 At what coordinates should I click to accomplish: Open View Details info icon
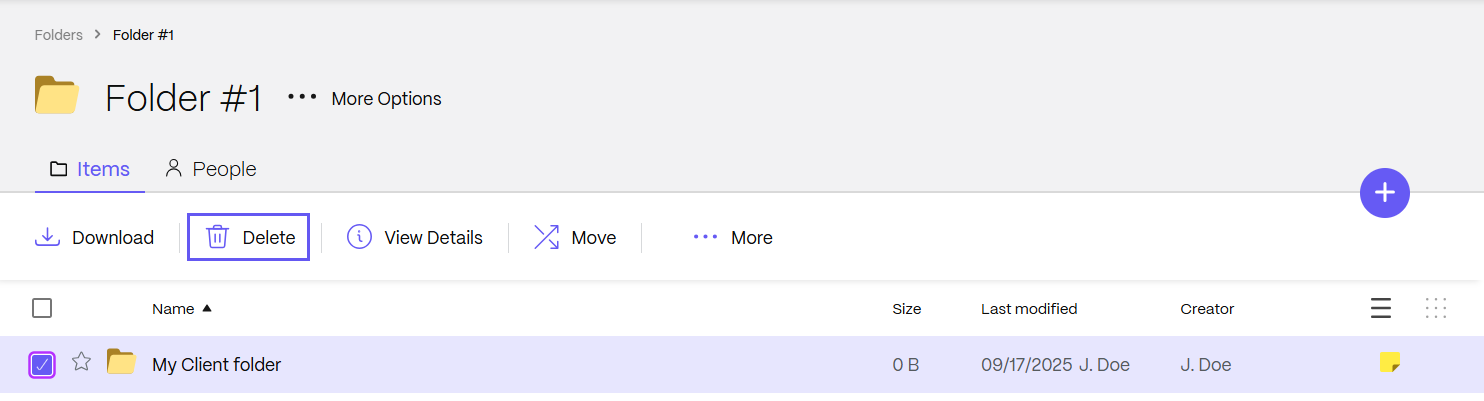(x=359, y=237)
